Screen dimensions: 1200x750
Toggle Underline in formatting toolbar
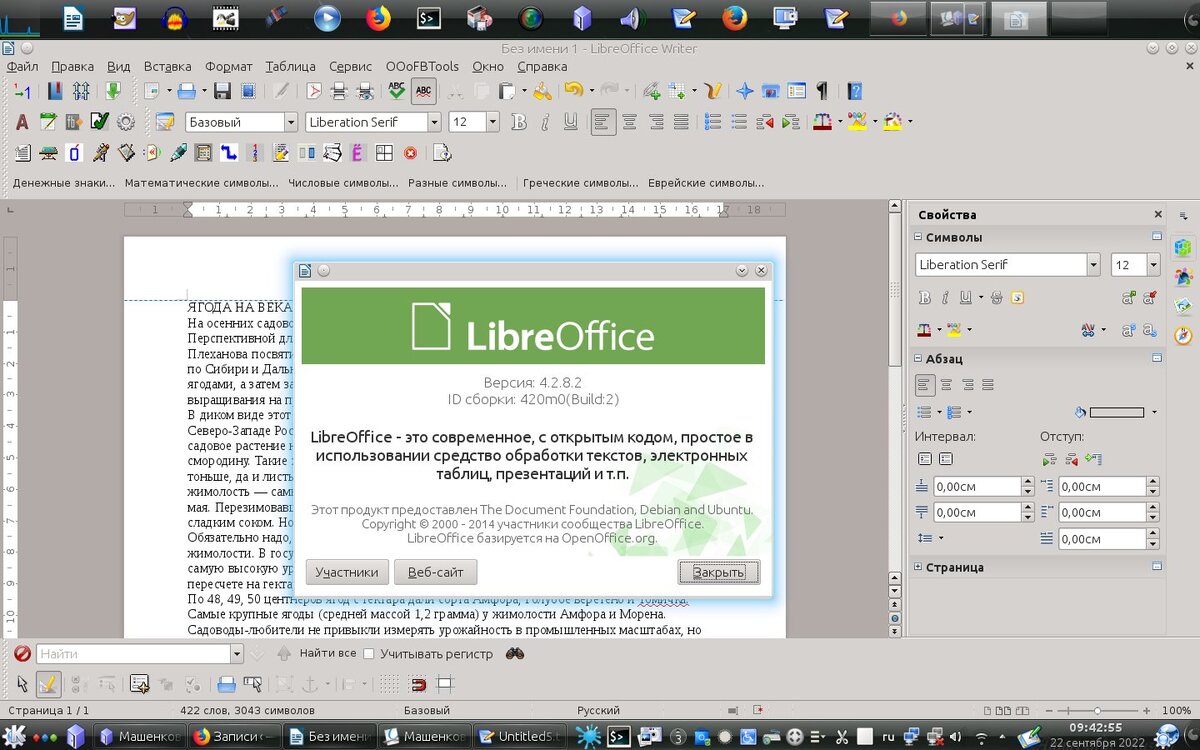(570, 122)
